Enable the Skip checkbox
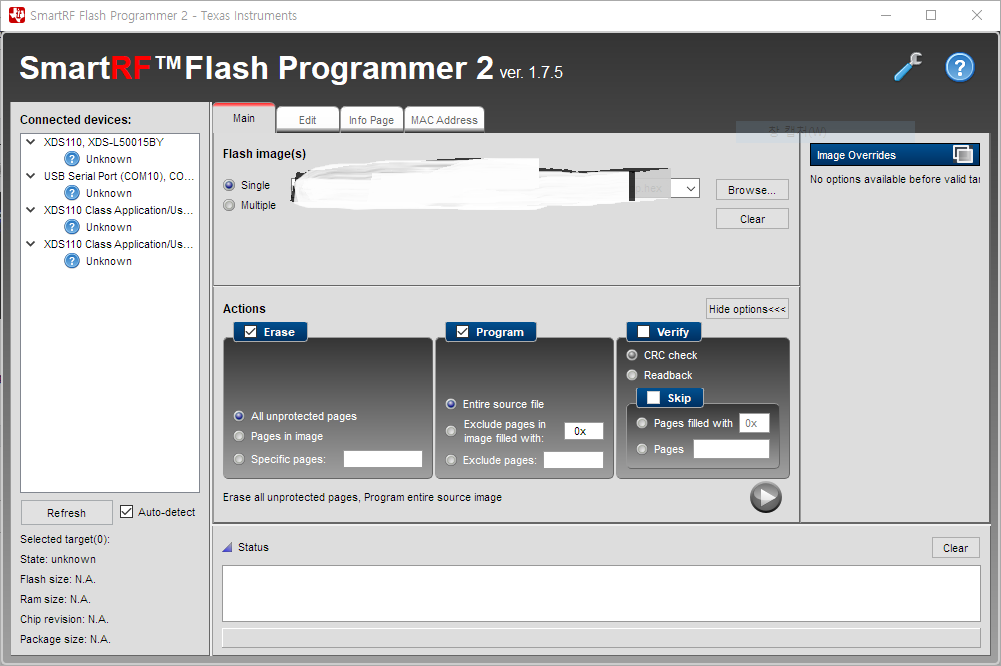 pyautogui.click(x=653, y=398)
